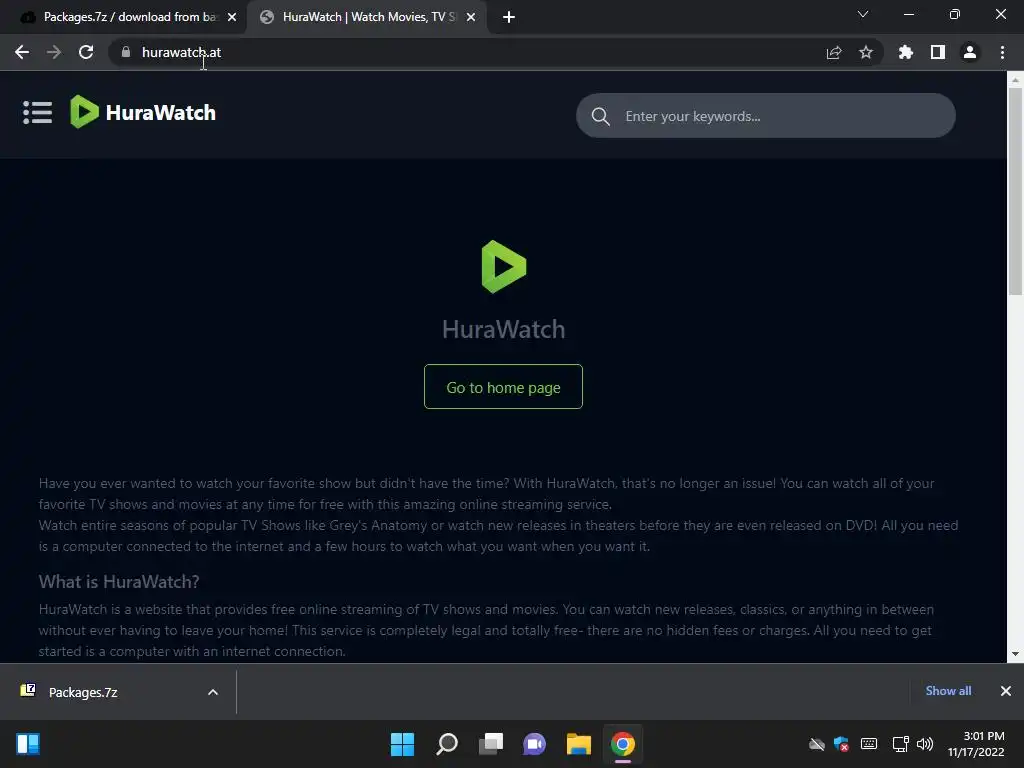The height and width of the screenshot is (768, 1024).
Task: Select the HuraWatch tab
Action: click(366, 17)
